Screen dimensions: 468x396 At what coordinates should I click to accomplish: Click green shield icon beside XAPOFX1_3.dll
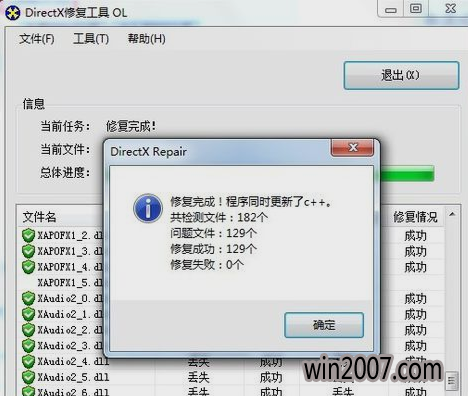tap(28, 251)
